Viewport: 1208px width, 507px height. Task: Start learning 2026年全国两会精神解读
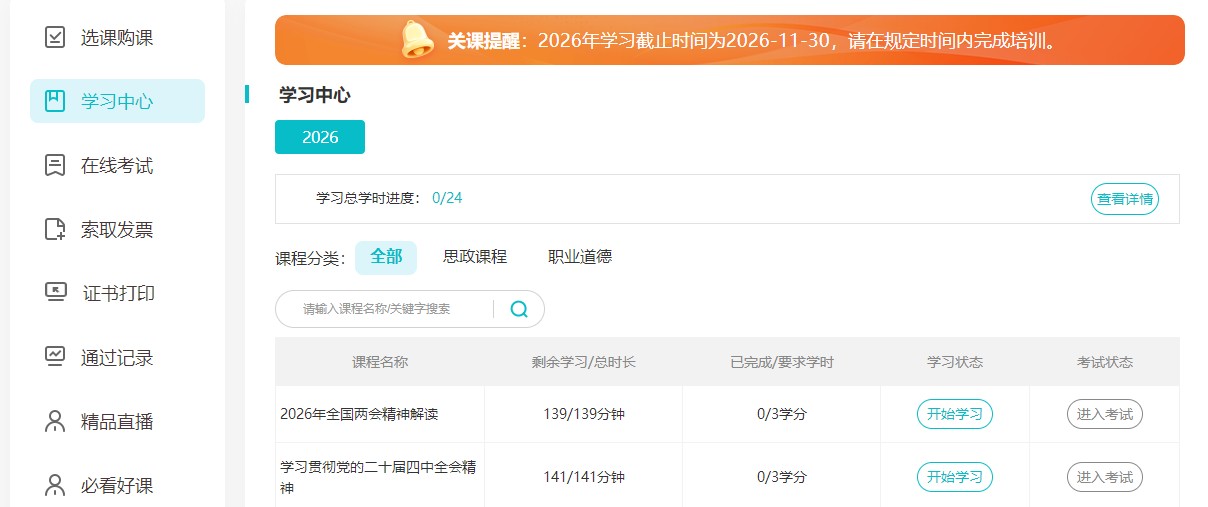coord(955,414)
